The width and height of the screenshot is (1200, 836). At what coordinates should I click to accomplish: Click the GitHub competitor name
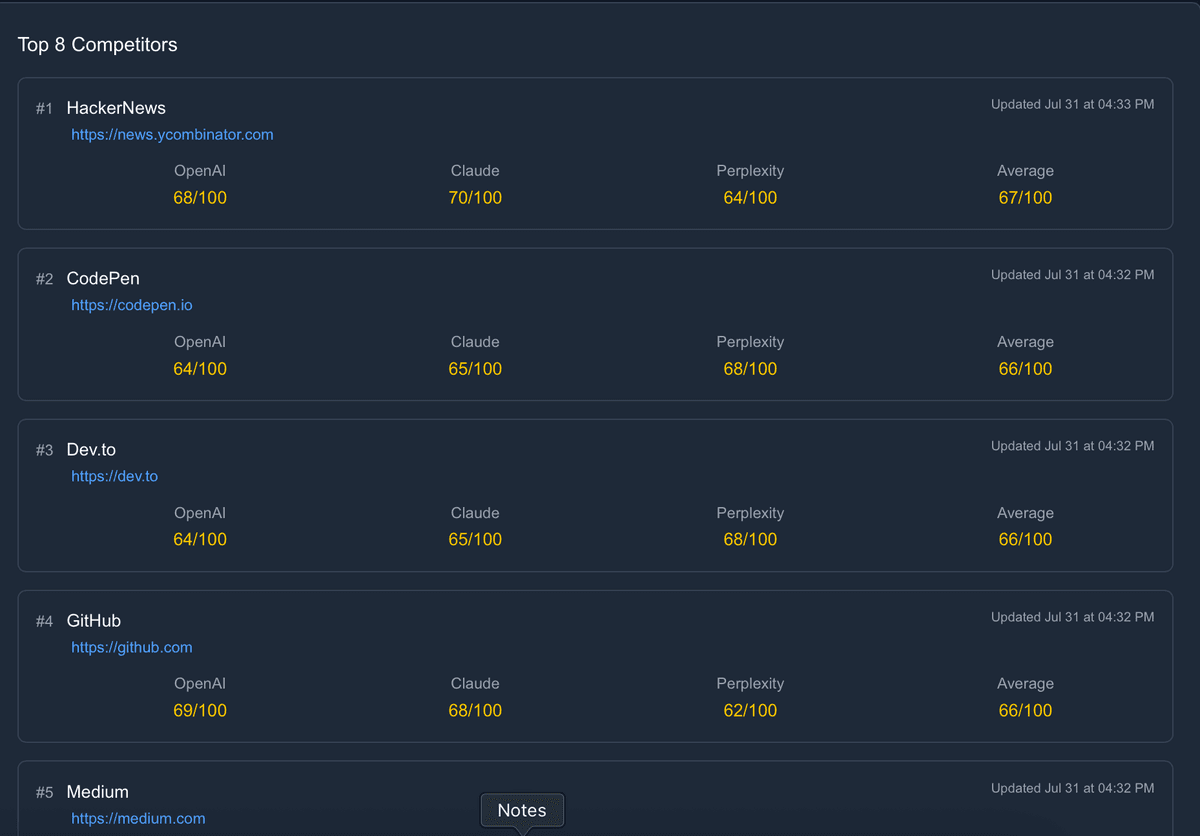click(93, 620)
